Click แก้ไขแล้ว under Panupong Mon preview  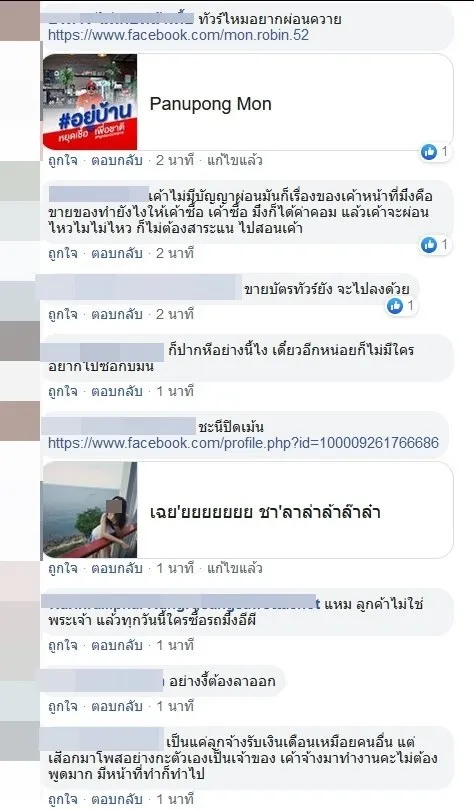[x=234, y=161]
